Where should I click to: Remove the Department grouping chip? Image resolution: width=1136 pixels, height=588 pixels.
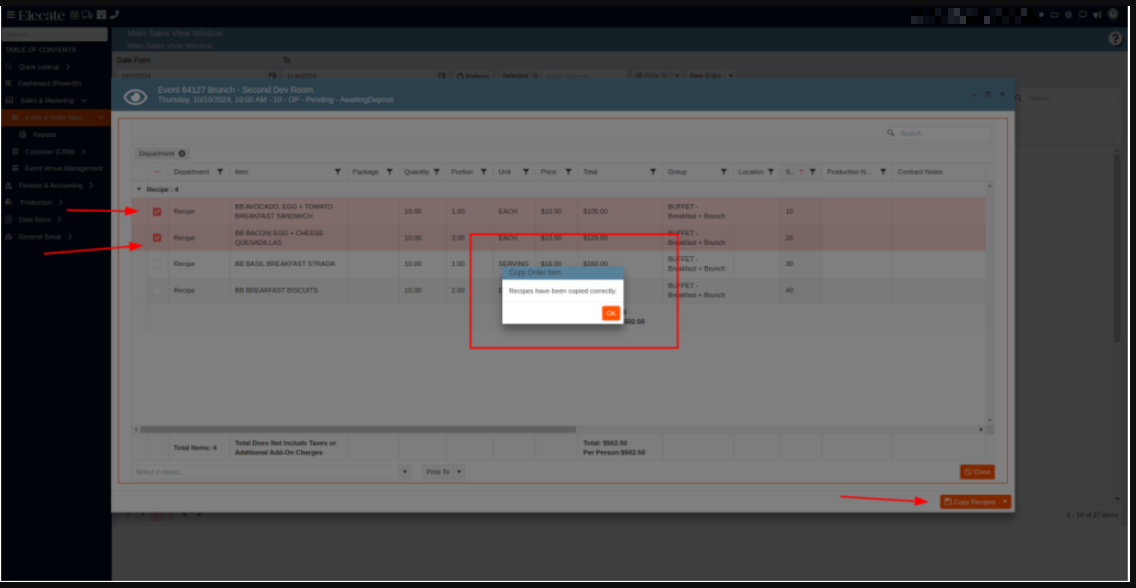coord(182,154)
